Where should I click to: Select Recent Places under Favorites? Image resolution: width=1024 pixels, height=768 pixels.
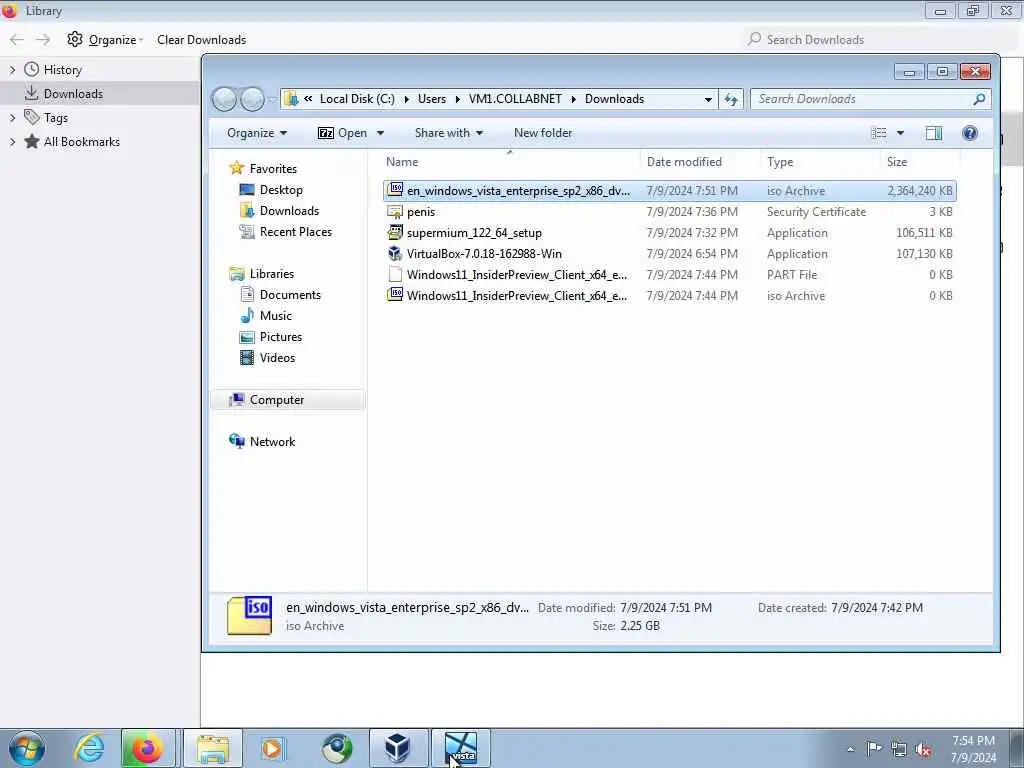295,232
